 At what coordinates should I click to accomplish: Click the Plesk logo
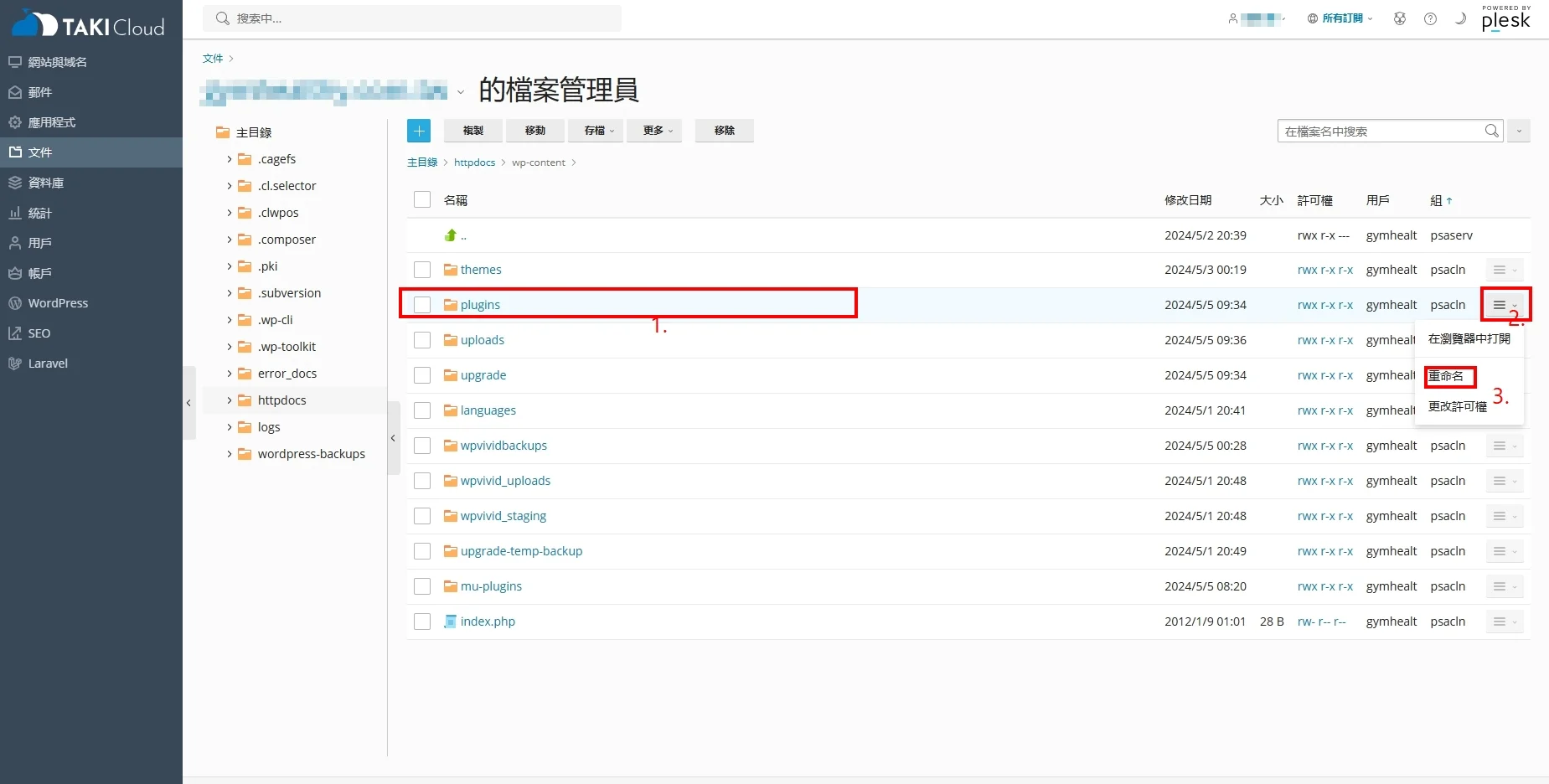point(1505,18)
